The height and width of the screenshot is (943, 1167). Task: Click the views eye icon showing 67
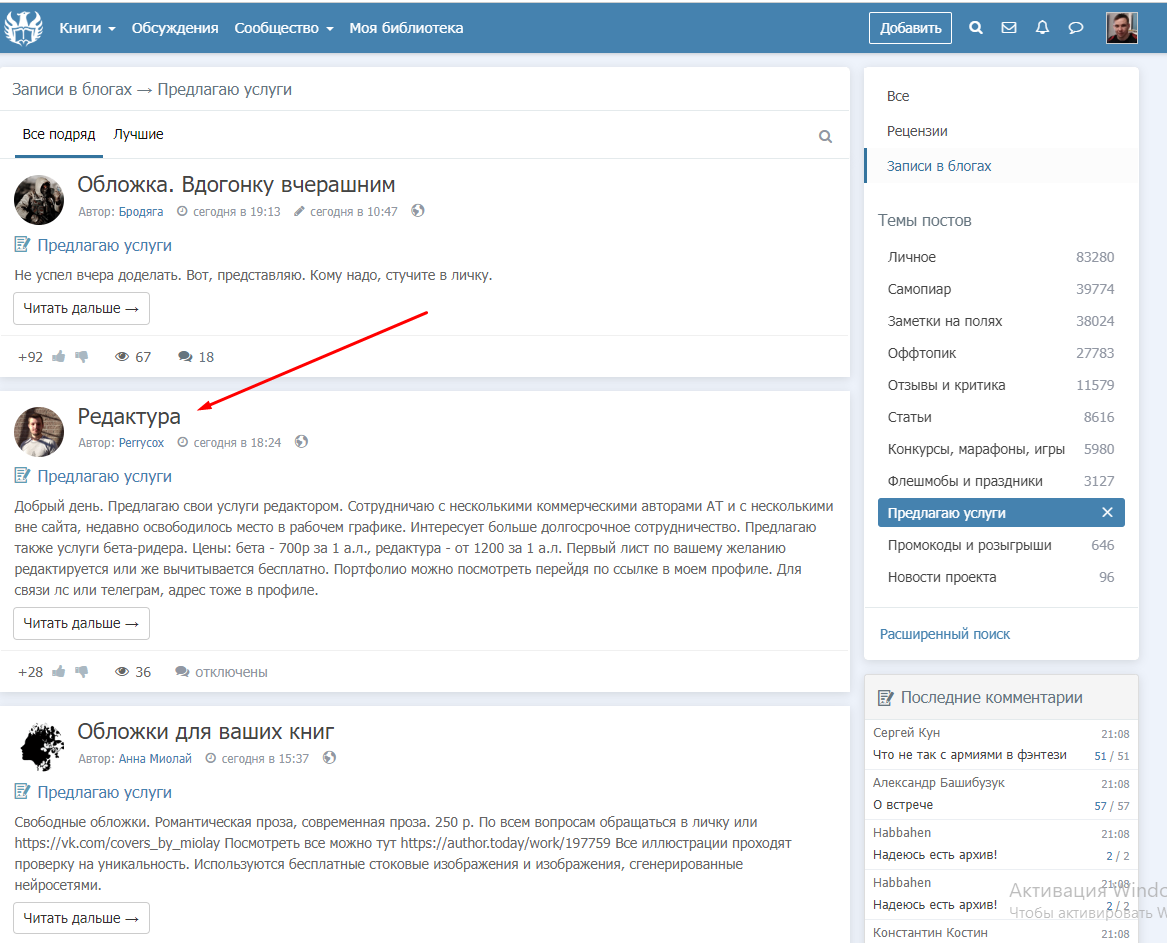coord(122,357)
